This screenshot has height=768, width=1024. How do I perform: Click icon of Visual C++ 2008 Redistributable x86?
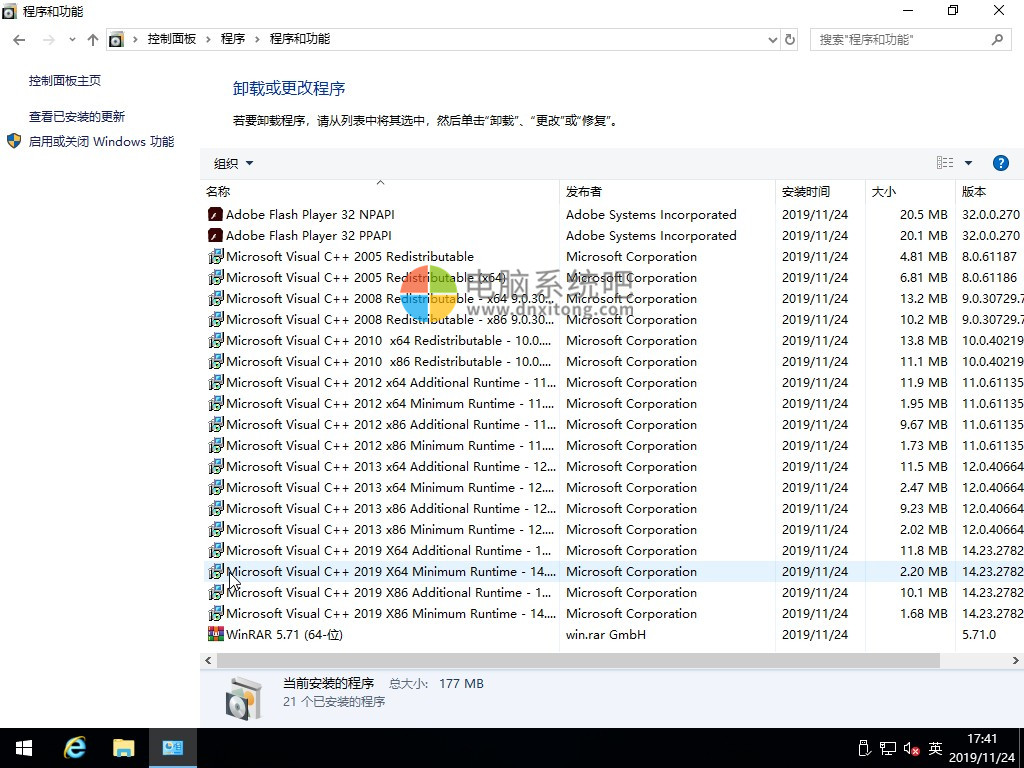coord(216,319)
